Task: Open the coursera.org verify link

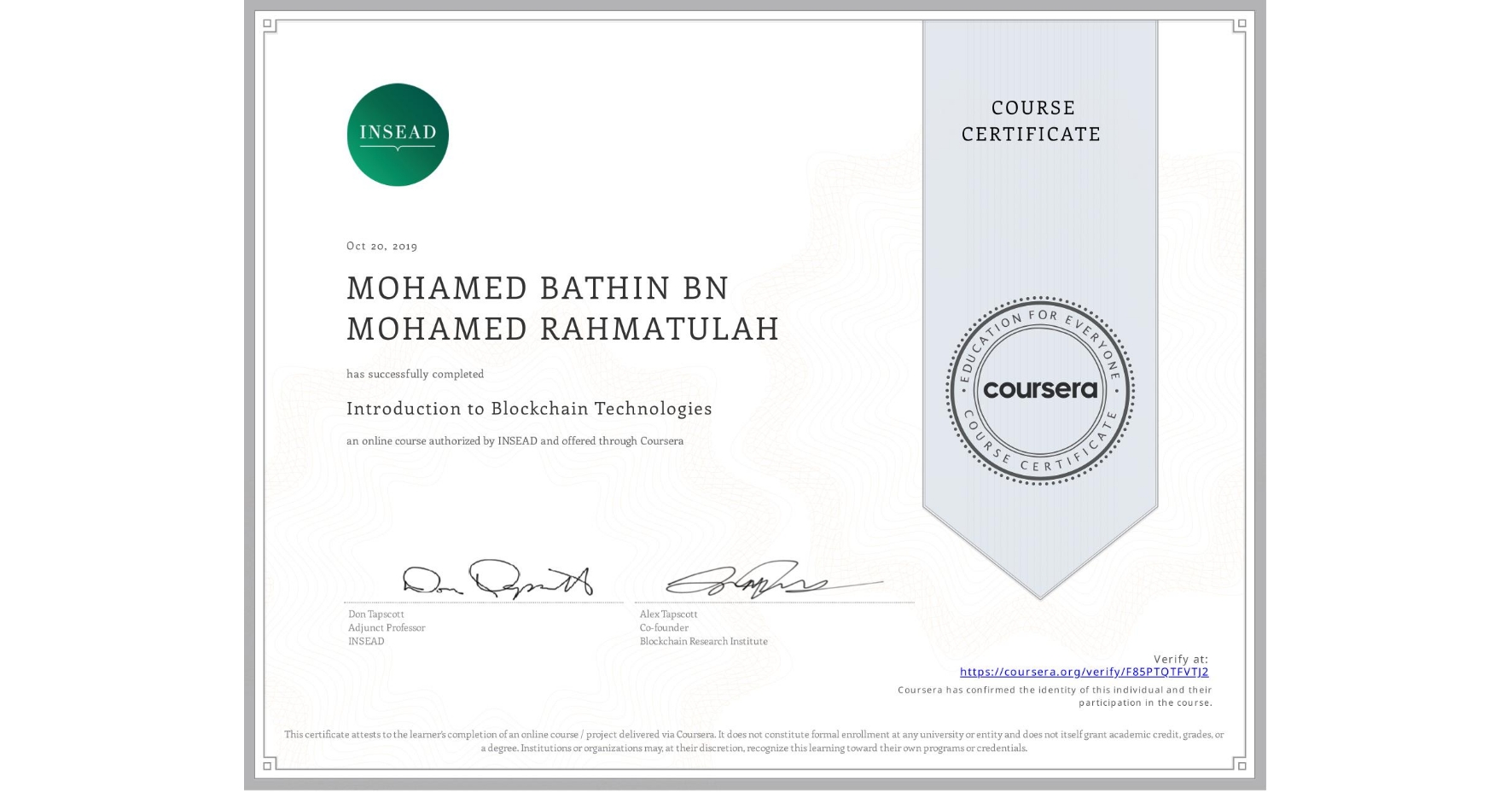Action: [x=1084, y=672]
